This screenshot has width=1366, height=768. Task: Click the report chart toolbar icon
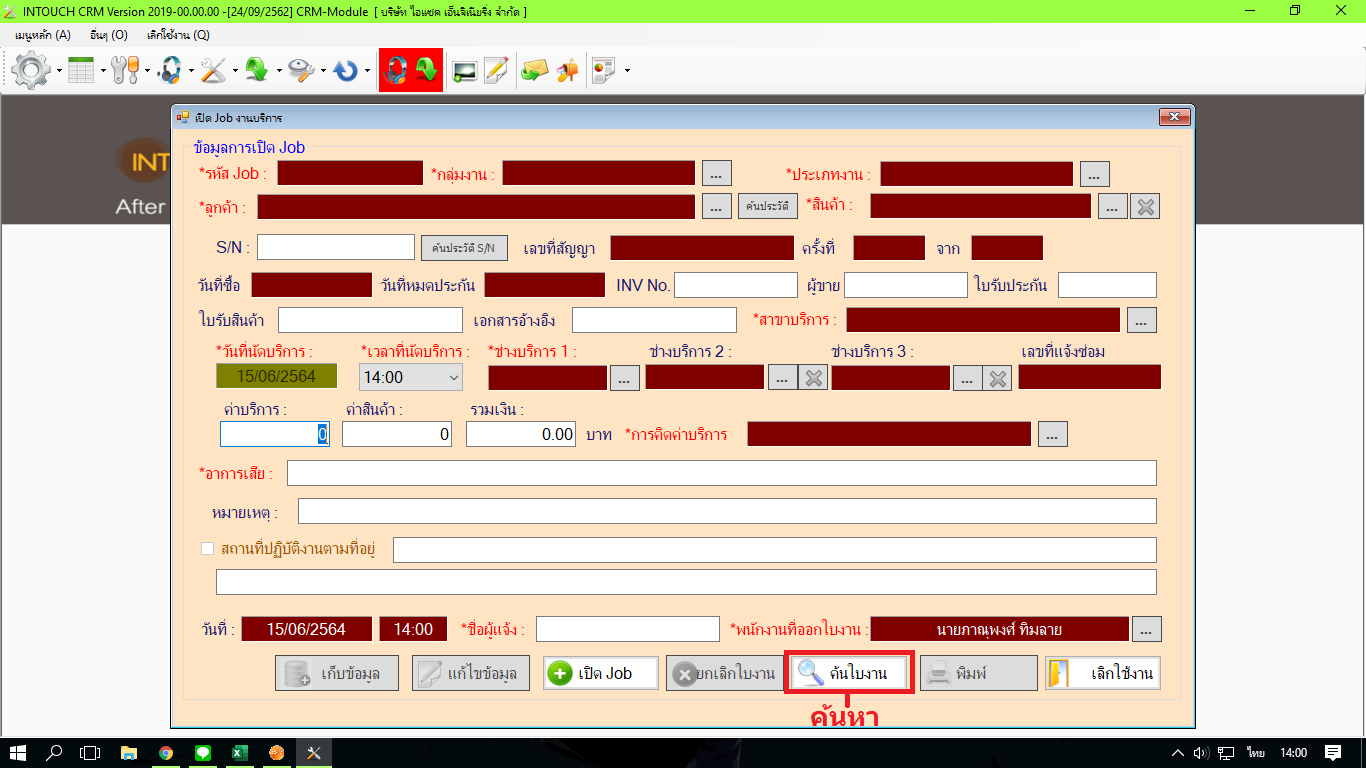[x=603, y=71]
